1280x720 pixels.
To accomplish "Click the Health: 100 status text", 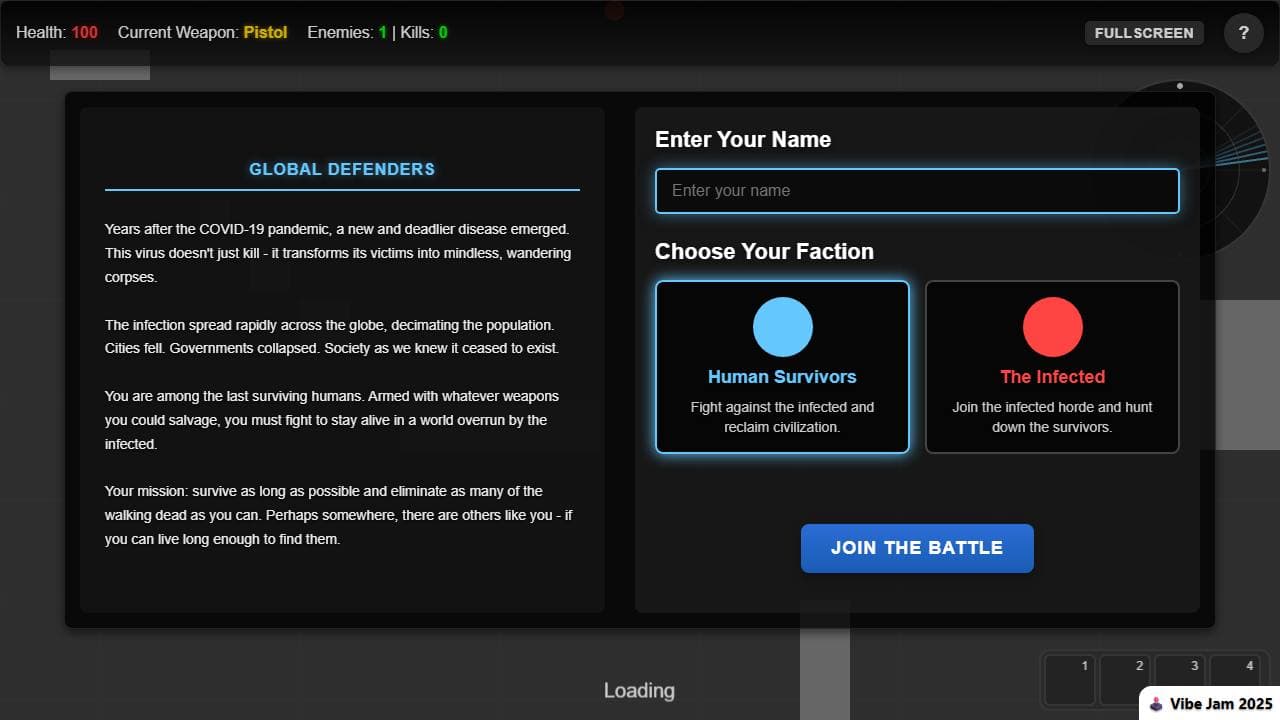I will click(57, 32).
